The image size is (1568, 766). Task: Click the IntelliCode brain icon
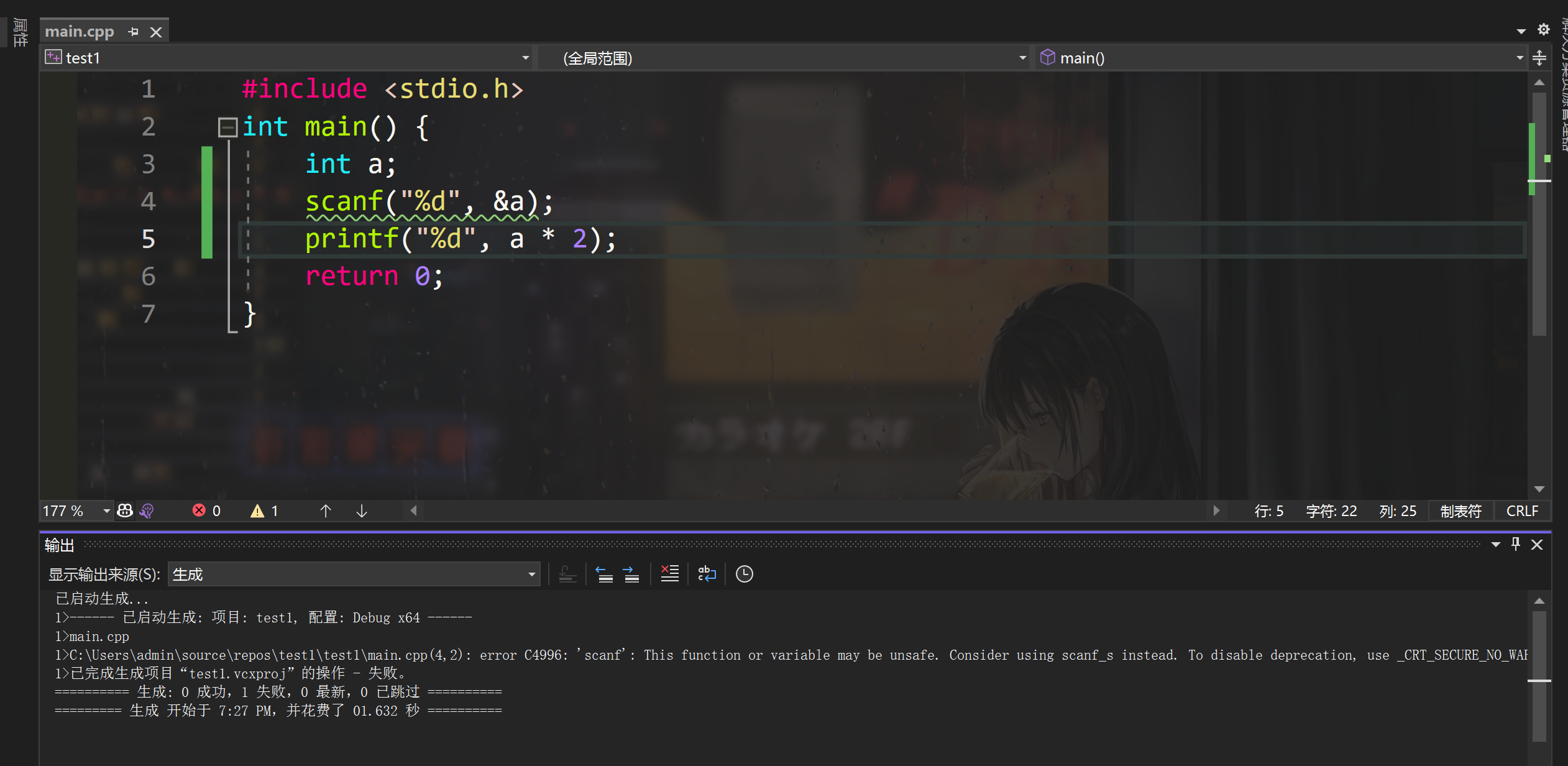(147, 510)
